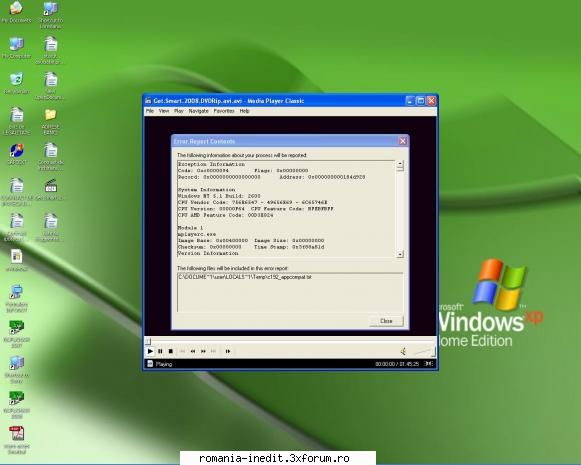Viewport: 581px width, 465px height.
Task: Select the blue globe application shortcut icon
Action: click(16, 154)
